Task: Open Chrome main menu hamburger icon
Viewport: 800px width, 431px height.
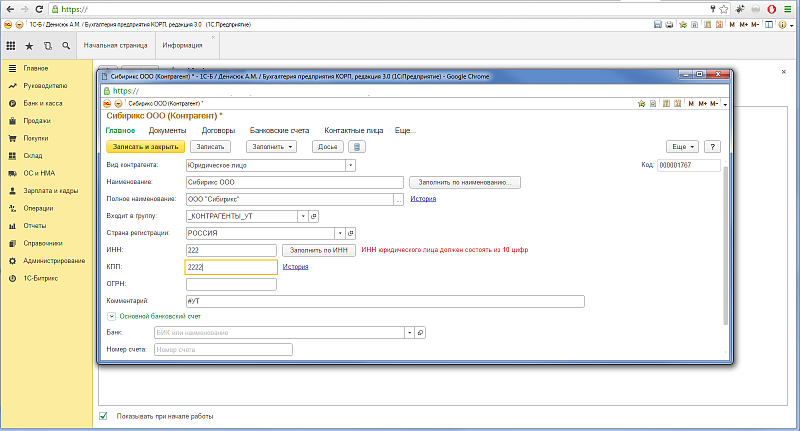Action: tap(788, 9)
